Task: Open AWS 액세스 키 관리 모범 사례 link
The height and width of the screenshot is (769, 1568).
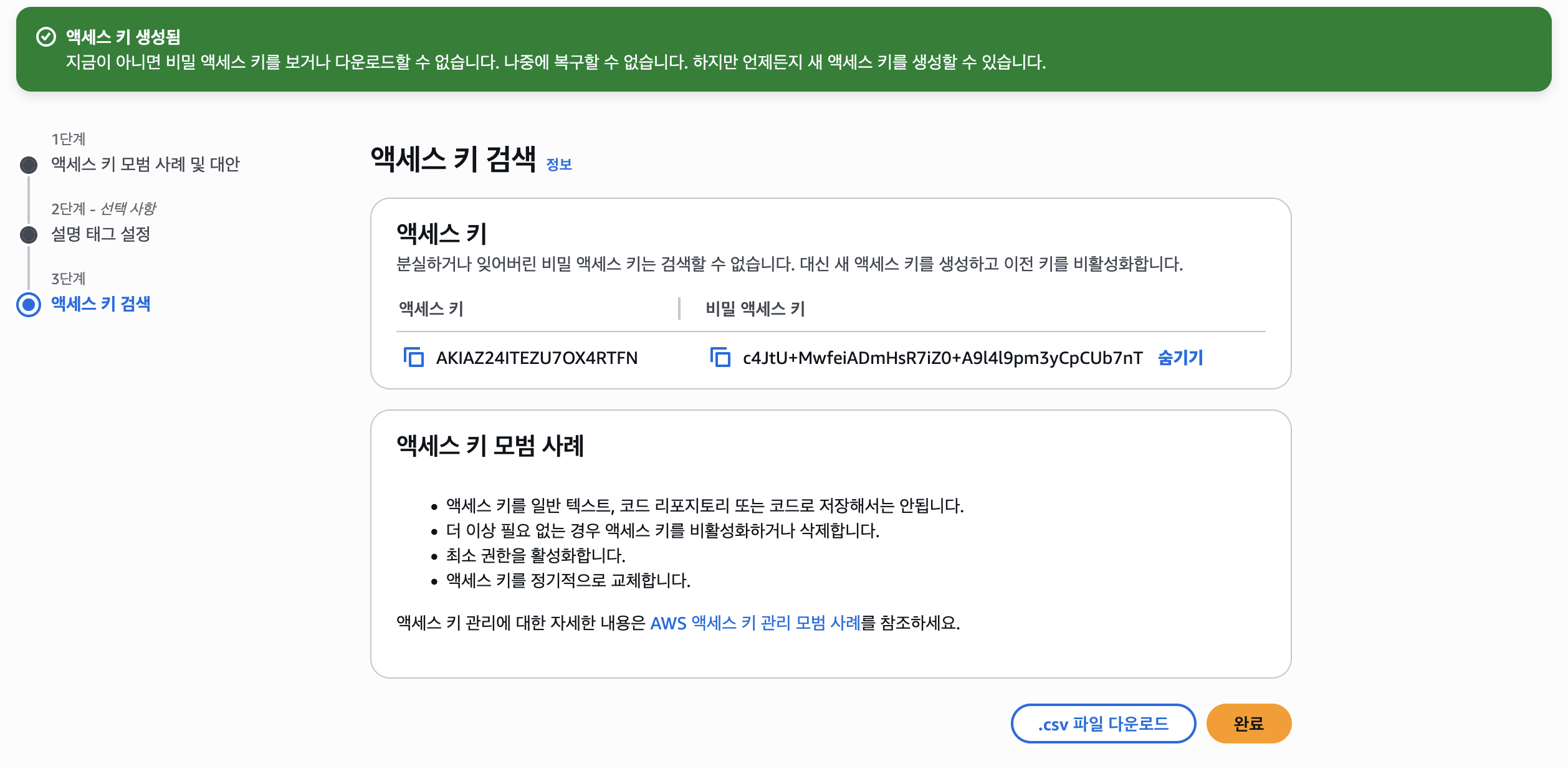Action: click(x=755, y=623)
